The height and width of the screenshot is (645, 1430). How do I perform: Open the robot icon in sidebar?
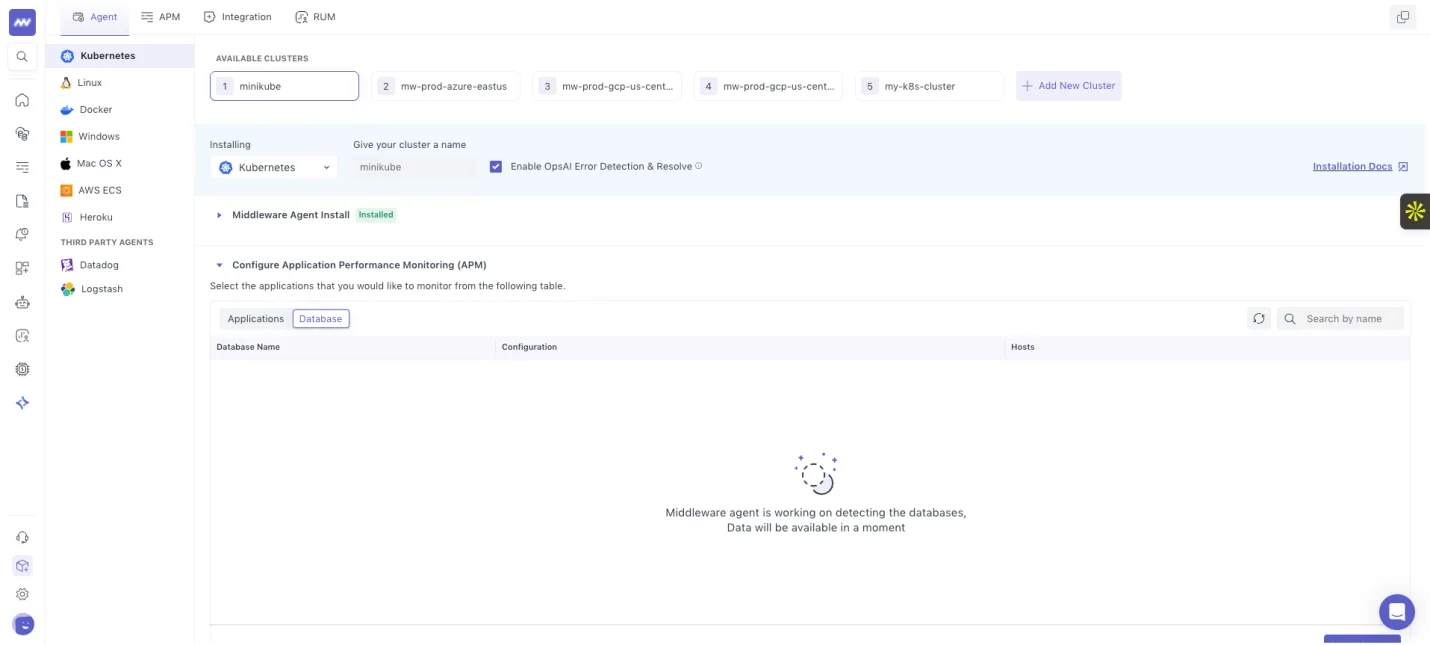point(22,302)
